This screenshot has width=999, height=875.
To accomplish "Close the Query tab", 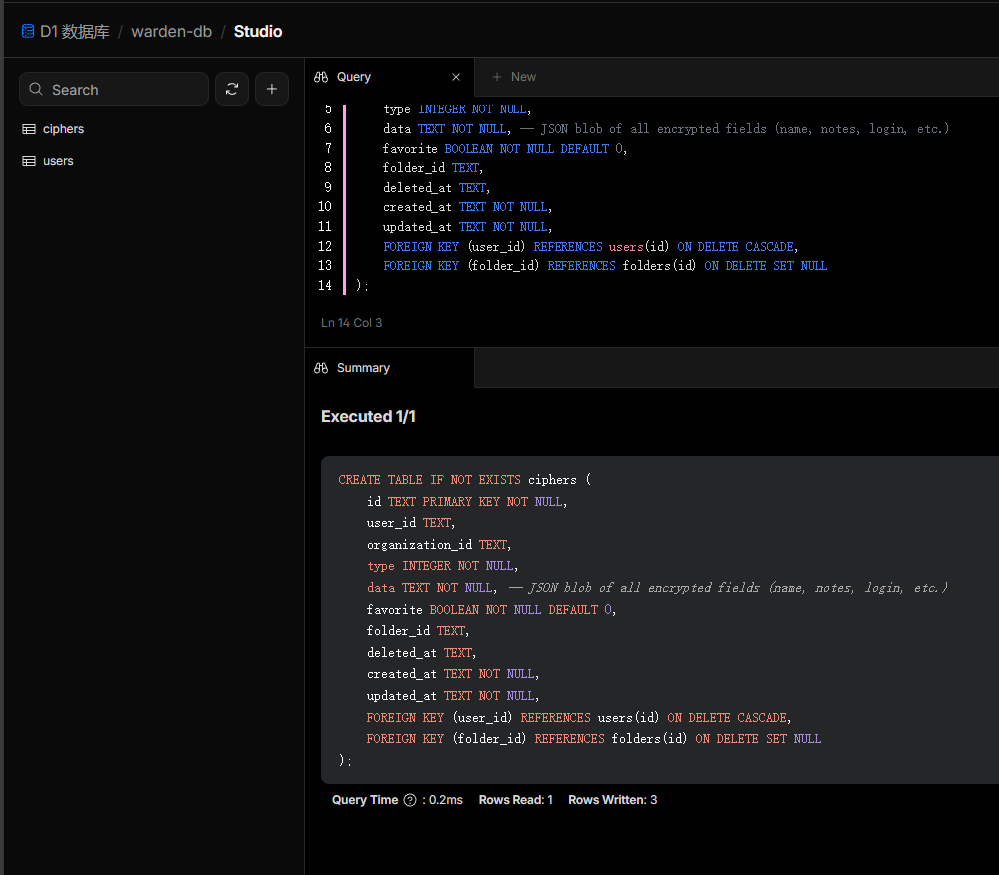I will pyautogui.click(x=456, y=77).
